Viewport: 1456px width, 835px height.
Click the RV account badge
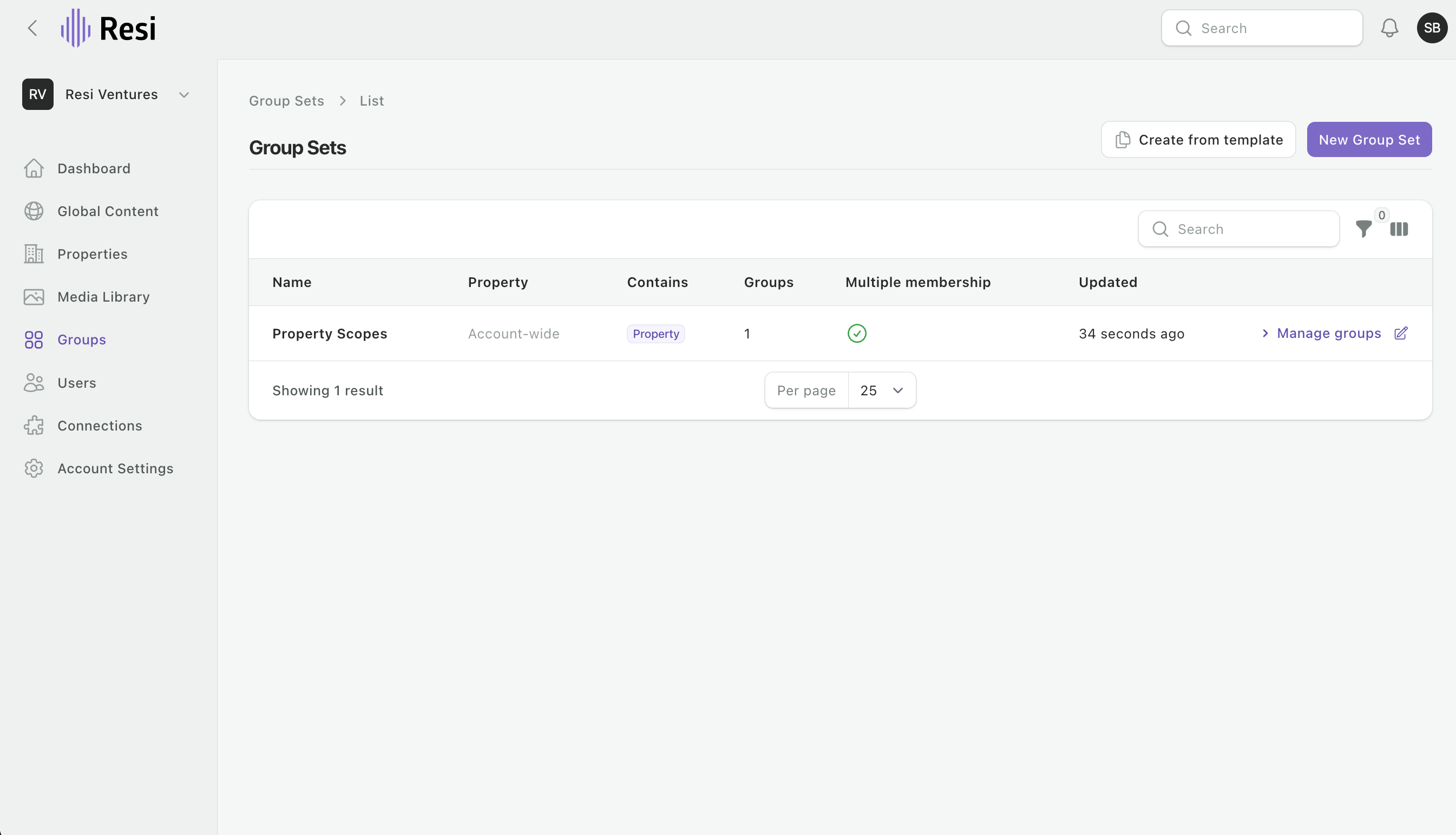[x=38, y=94]
